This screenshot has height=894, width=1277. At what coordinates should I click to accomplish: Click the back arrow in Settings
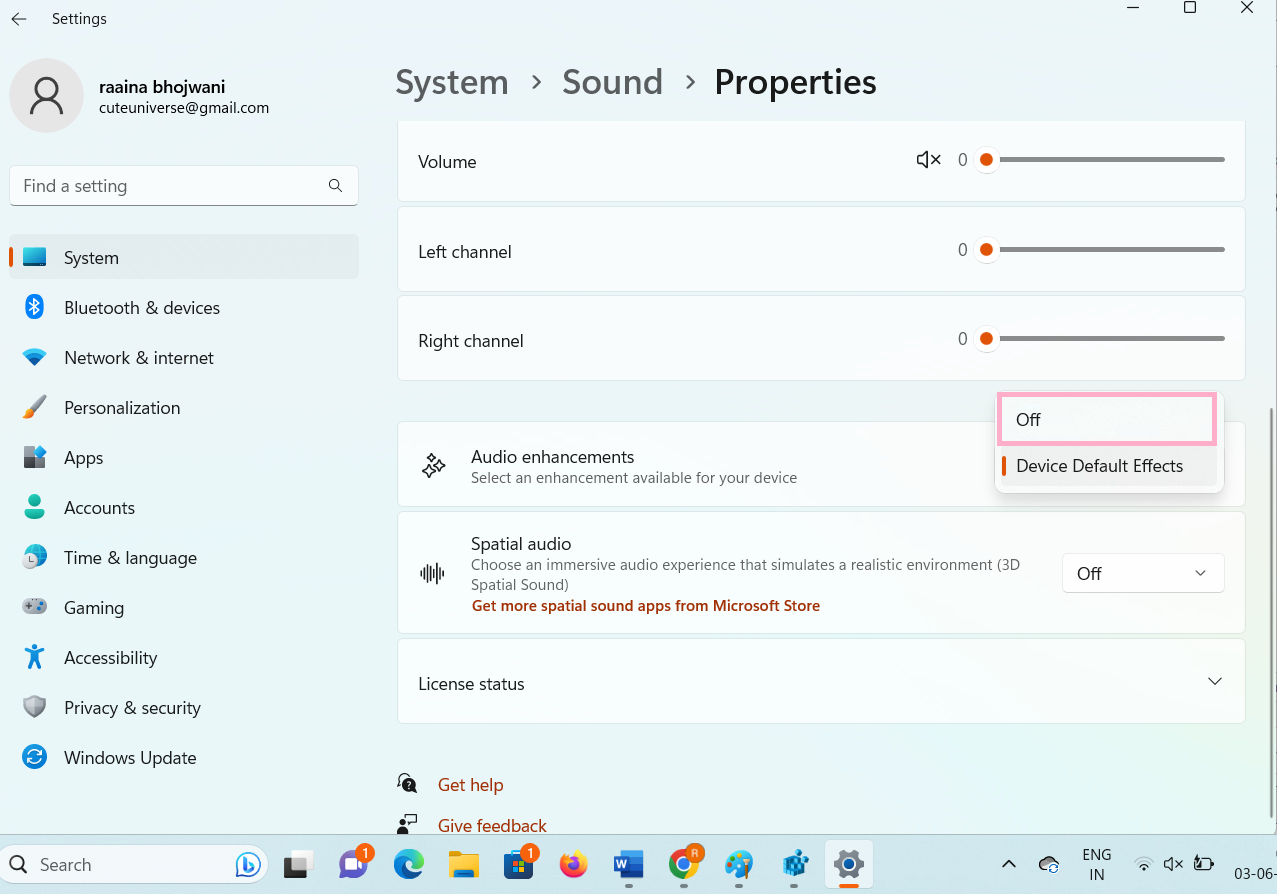19,19
